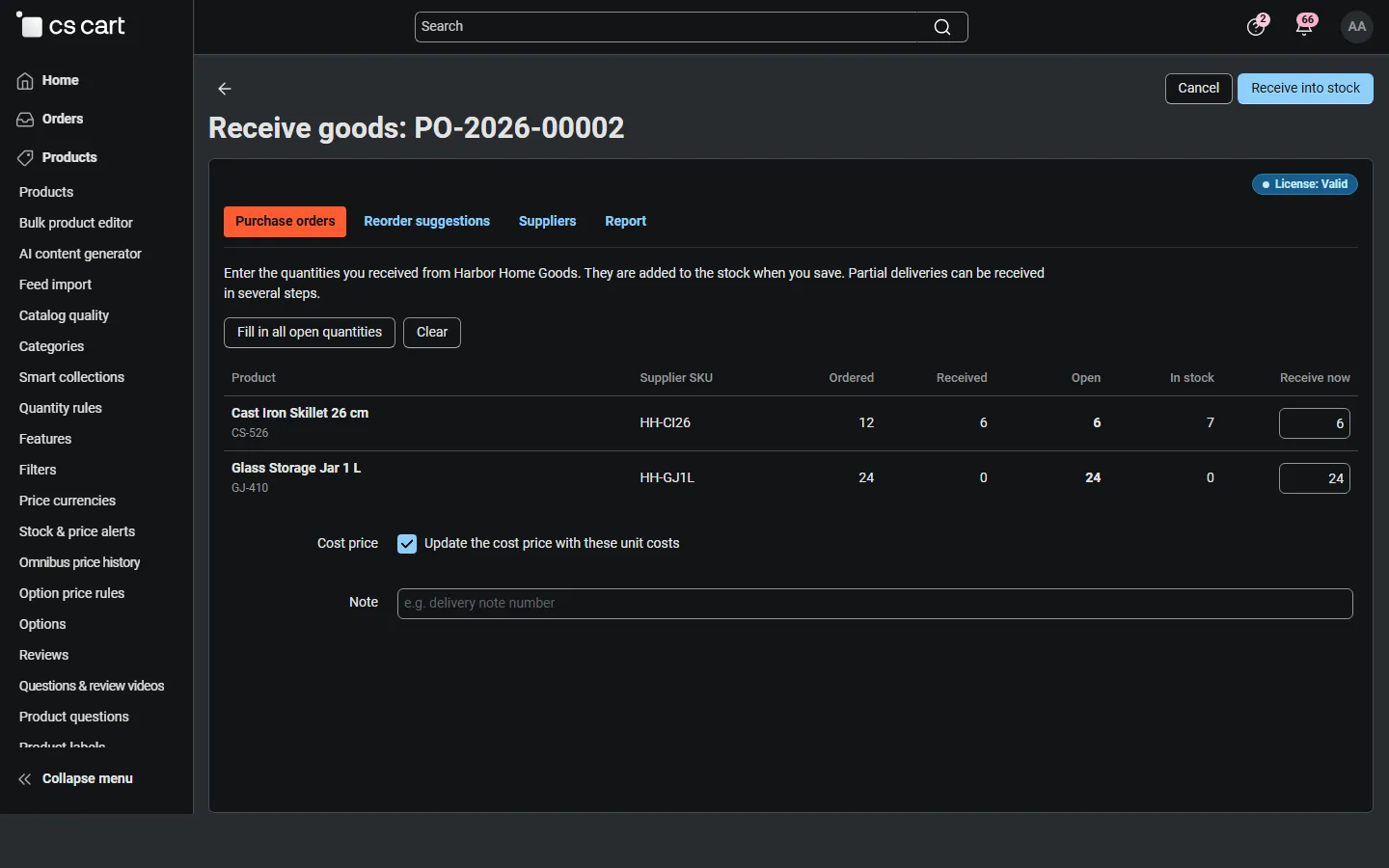The image size is (1389, 868).
Task: Open AI content generator link
Action: pyautogui.click(x=80, y=254)
